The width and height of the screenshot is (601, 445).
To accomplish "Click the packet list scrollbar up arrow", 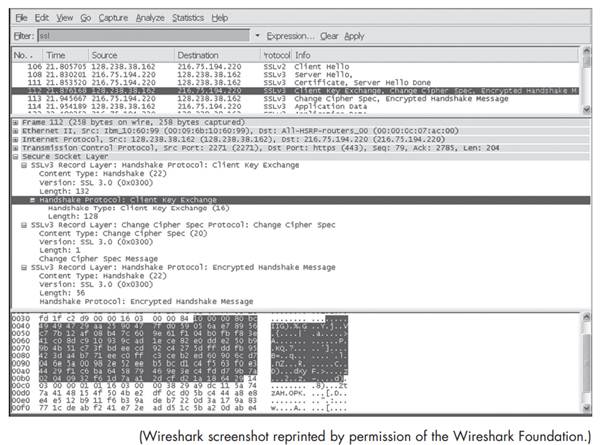I will [x=586, y=50].
